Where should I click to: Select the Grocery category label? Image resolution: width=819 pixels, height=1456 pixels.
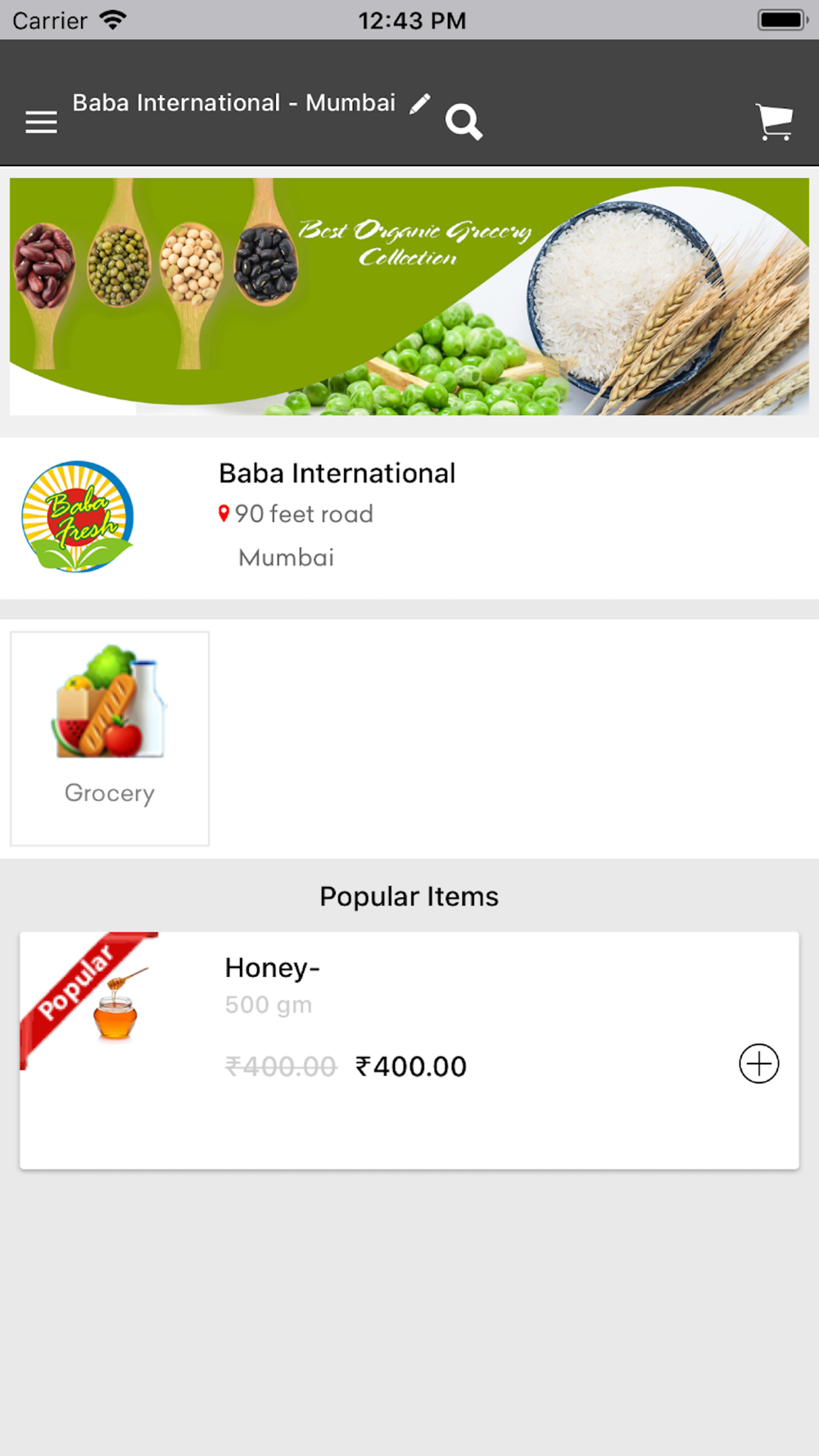(x=110, y=794)
